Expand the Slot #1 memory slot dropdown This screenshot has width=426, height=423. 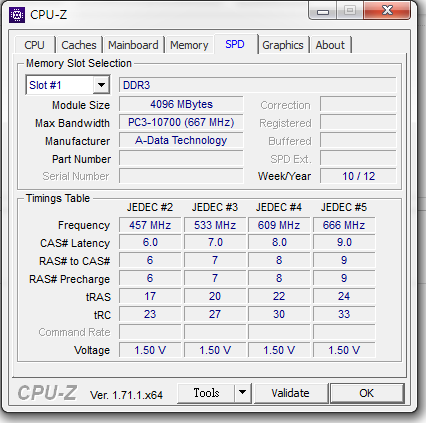click(101, 85)
